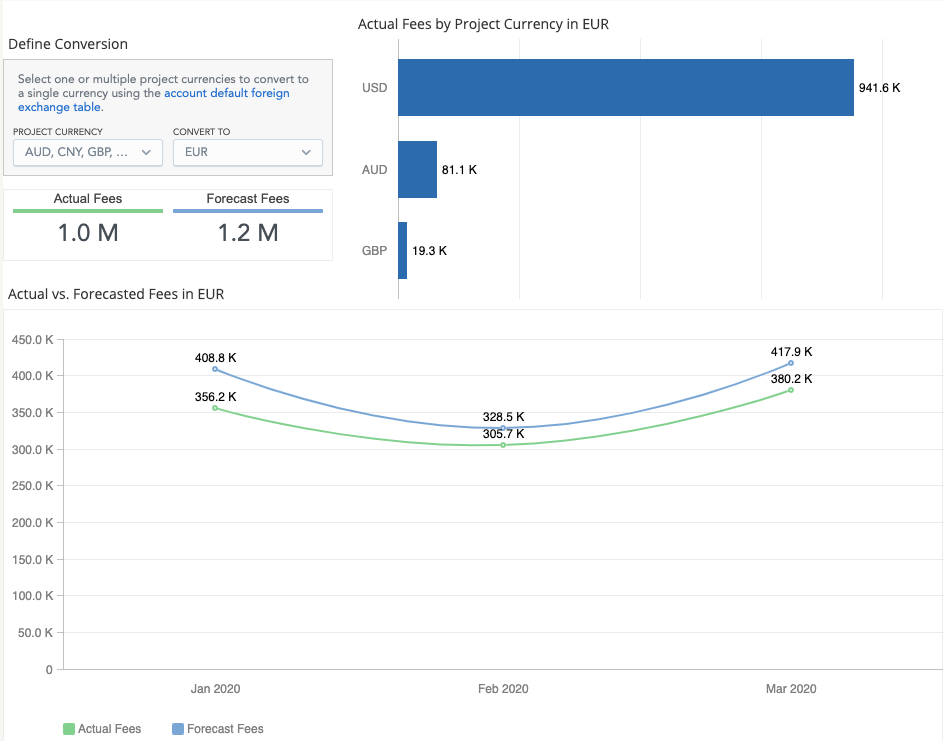Screen dimensions: 943x741
Task: Click the Feb 2020 axis label
Action: click(503, 689)
